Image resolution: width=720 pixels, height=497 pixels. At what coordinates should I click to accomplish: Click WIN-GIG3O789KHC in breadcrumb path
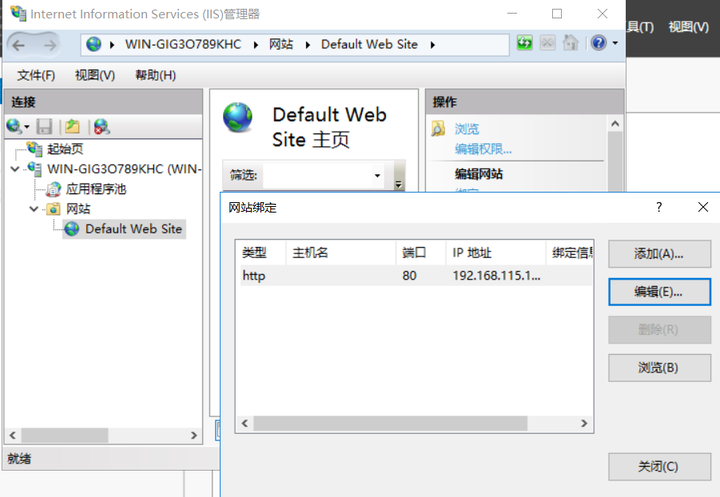(183, 44)
